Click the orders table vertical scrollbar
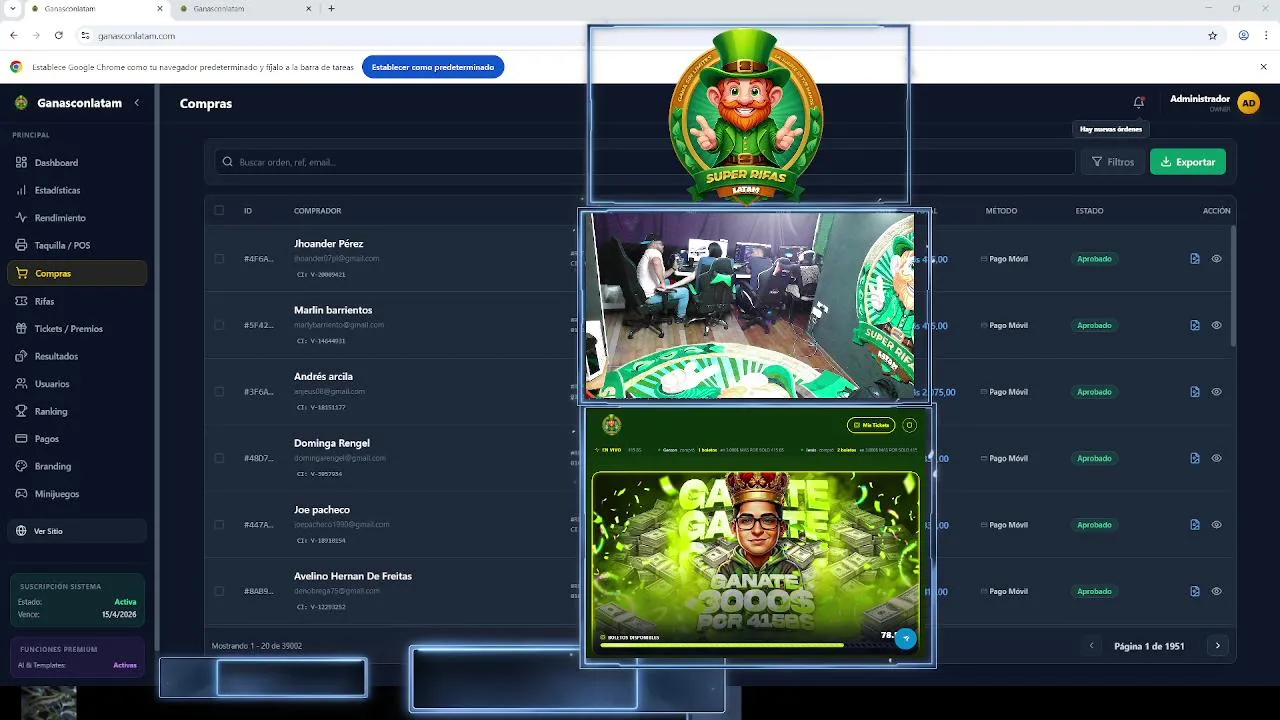 tap(1233, 285)
